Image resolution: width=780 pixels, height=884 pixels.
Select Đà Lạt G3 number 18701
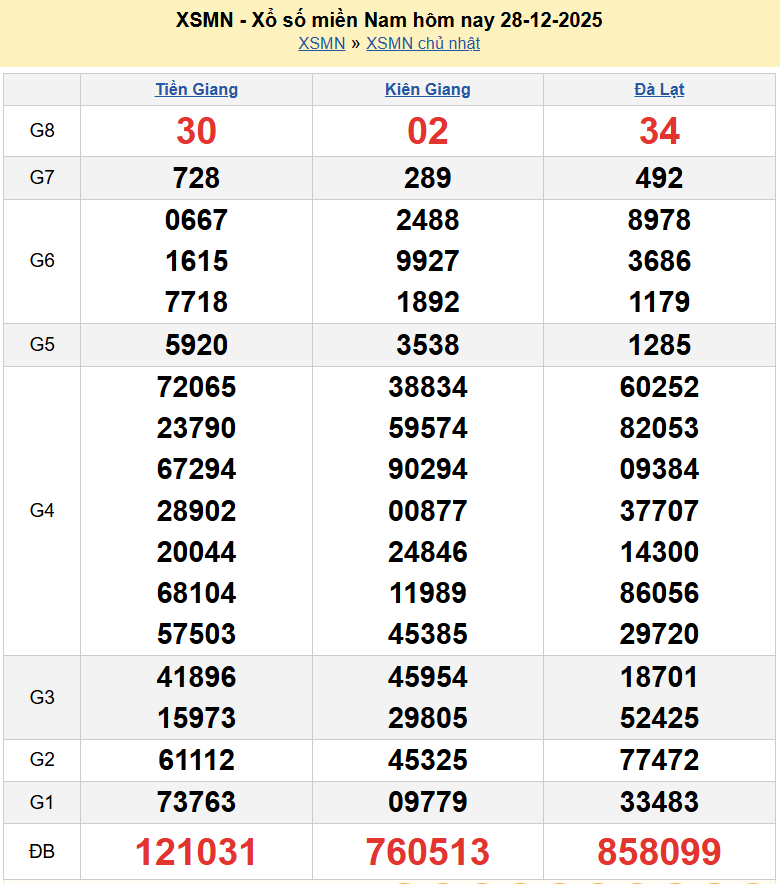pos(659,677)
